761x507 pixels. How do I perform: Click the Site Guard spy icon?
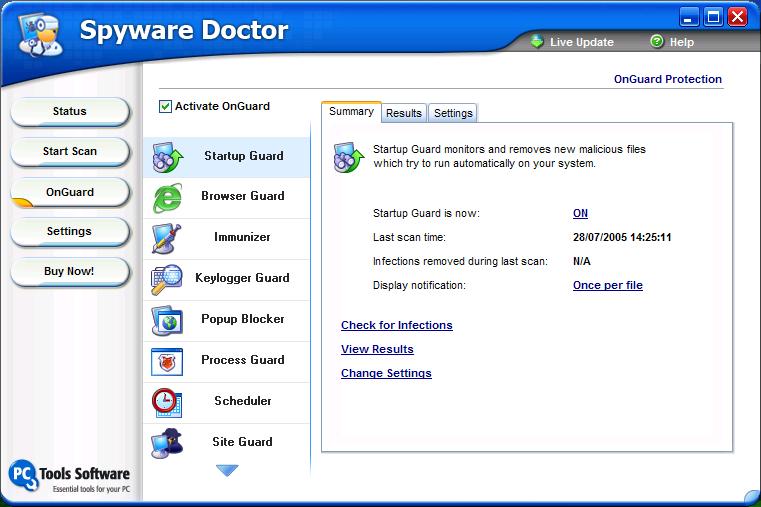tap(167, 443)
